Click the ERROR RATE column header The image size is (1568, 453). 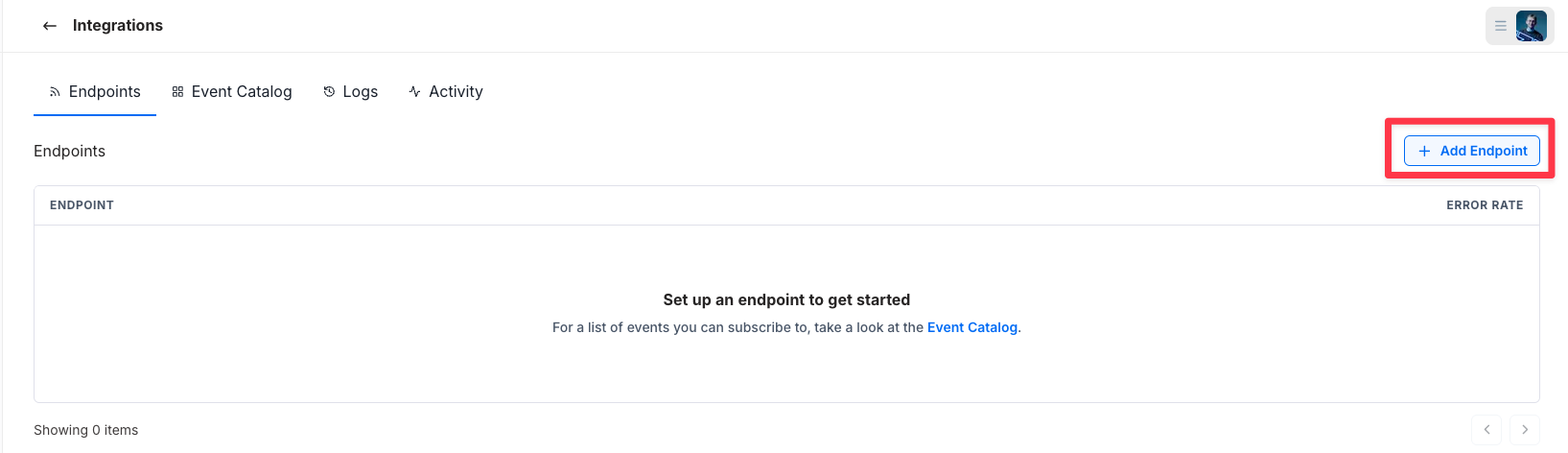click(1485, 205)
